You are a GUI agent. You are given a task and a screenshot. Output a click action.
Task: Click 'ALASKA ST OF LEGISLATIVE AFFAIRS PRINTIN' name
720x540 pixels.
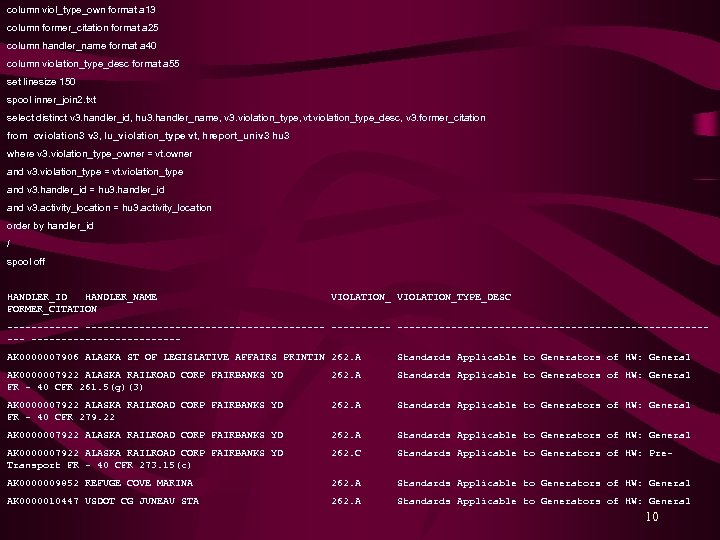205,357
